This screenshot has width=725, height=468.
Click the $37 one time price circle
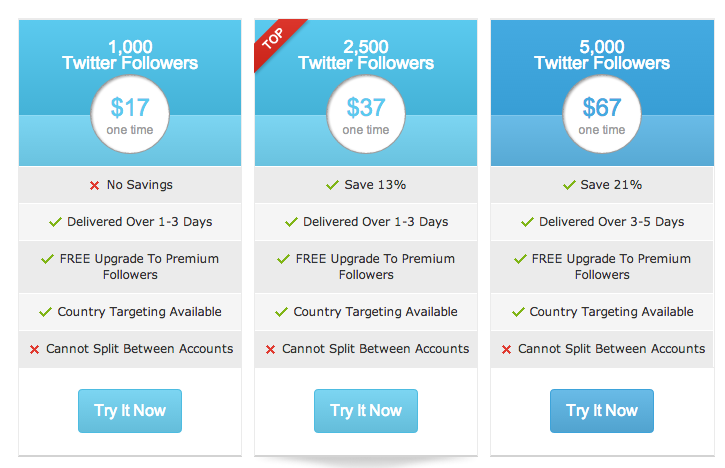click(366, 115)
